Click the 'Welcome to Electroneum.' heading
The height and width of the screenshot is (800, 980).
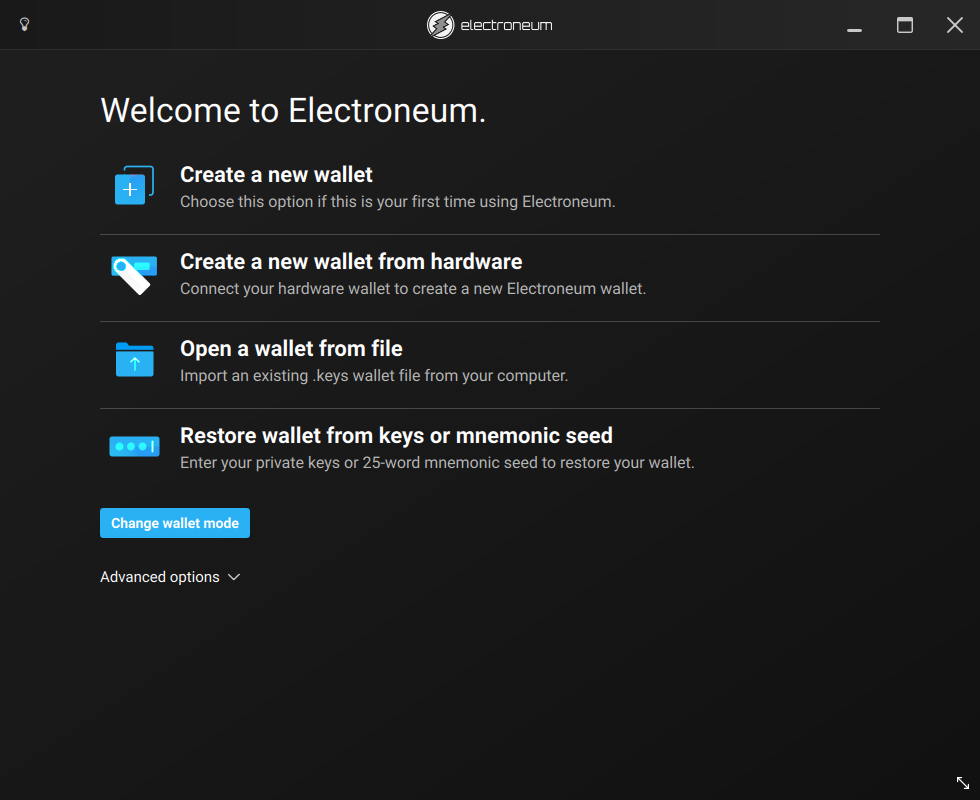tap(293, 111)
